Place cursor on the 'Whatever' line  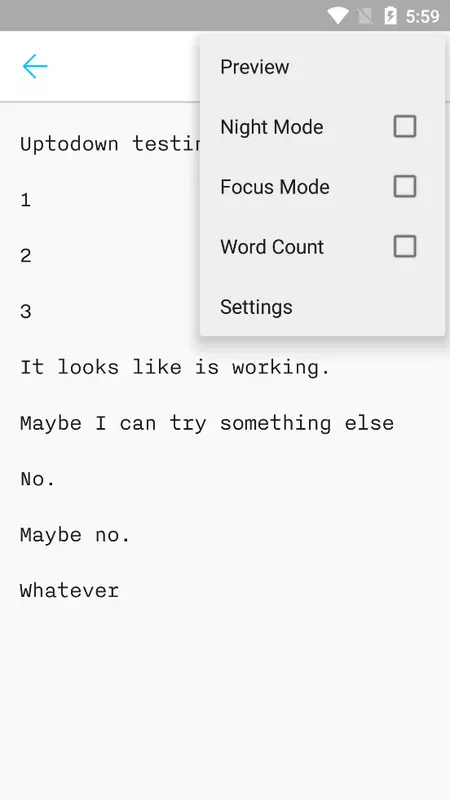69,591
